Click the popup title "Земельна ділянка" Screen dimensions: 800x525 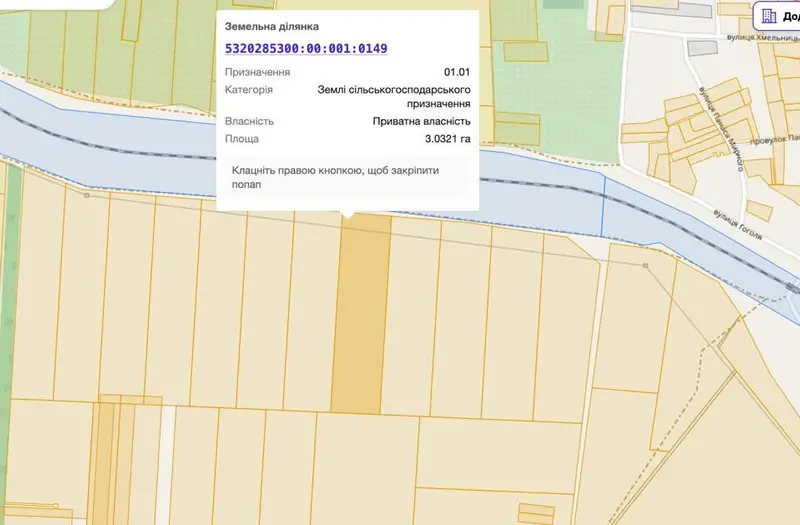[x=272, y=26]
